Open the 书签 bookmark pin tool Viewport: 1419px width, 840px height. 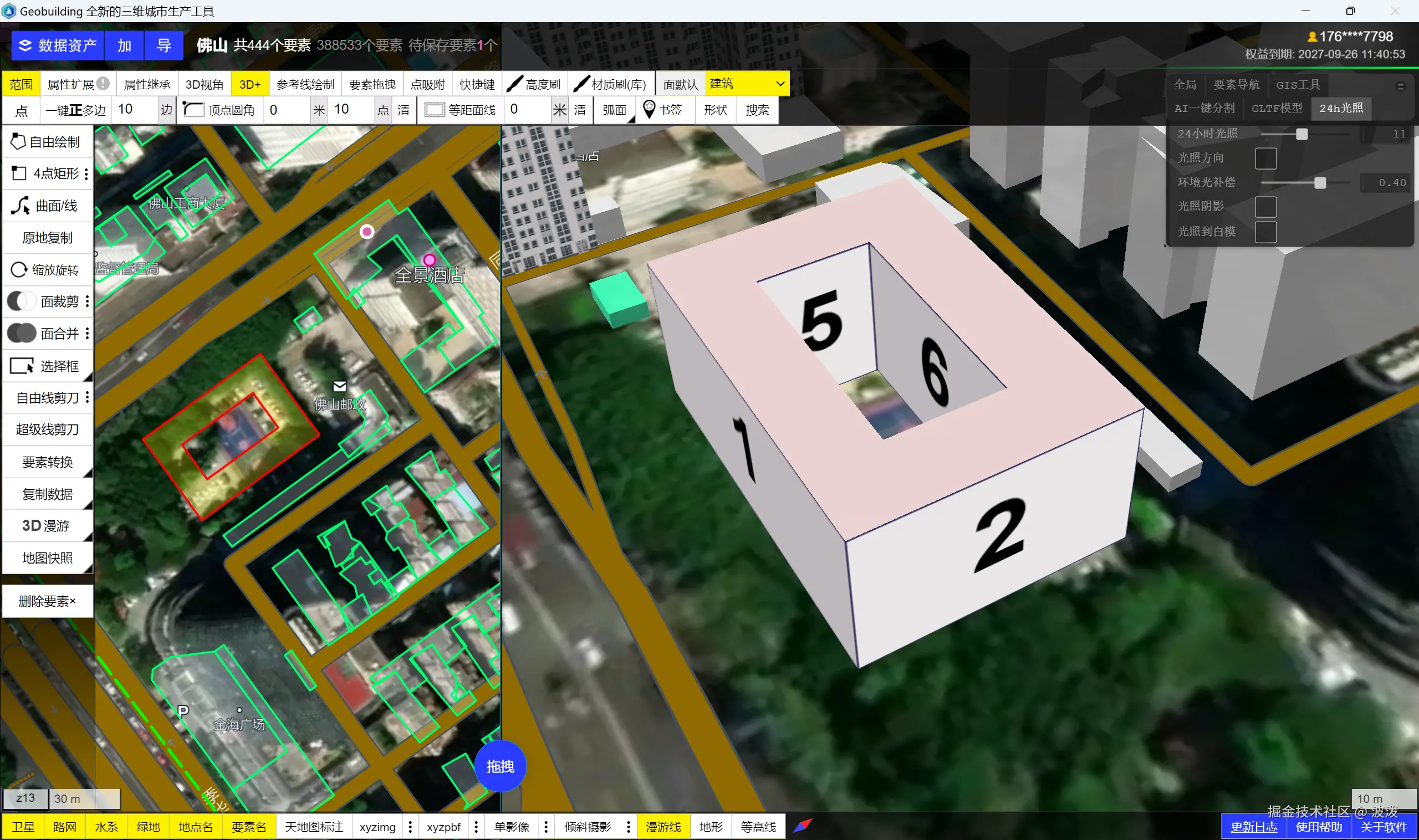click(649, 110)
